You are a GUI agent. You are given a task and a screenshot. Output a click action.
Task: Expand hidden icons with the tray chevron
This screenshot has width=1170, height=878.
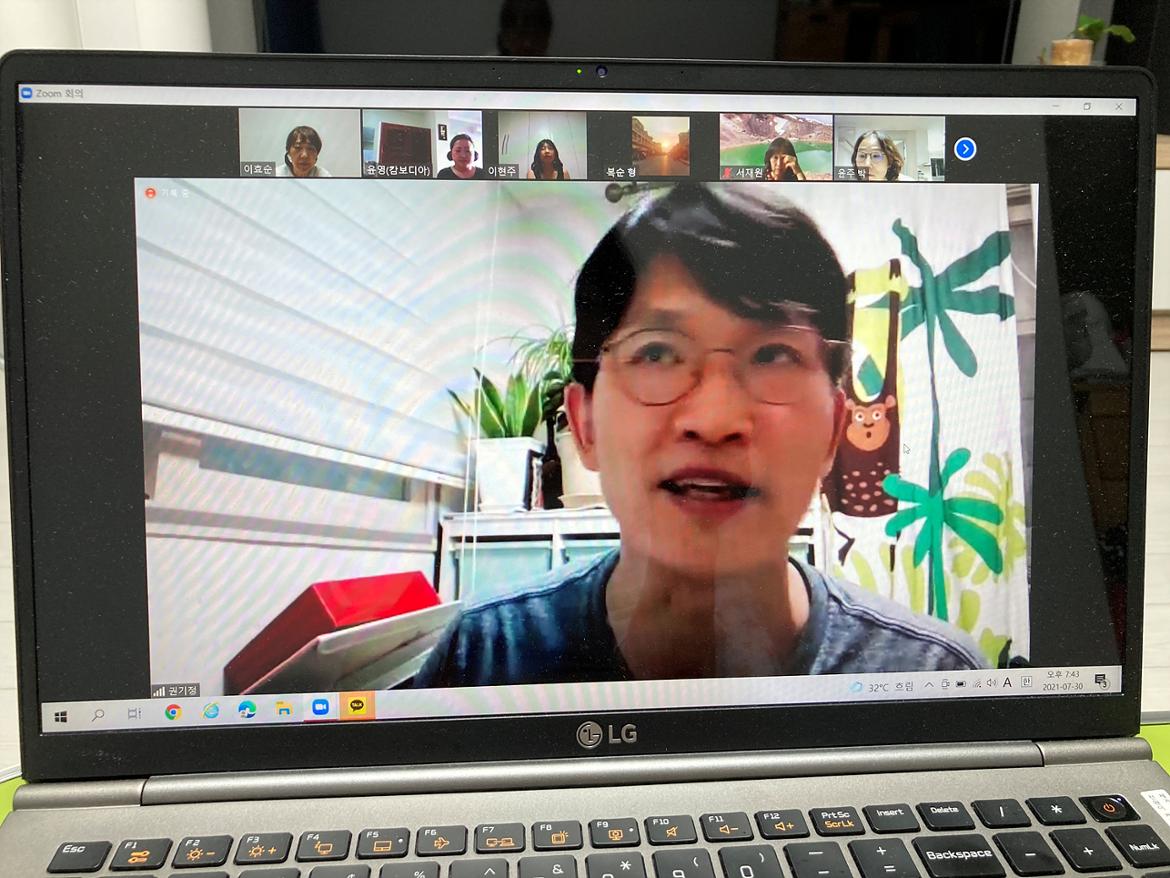coord(929,684)
